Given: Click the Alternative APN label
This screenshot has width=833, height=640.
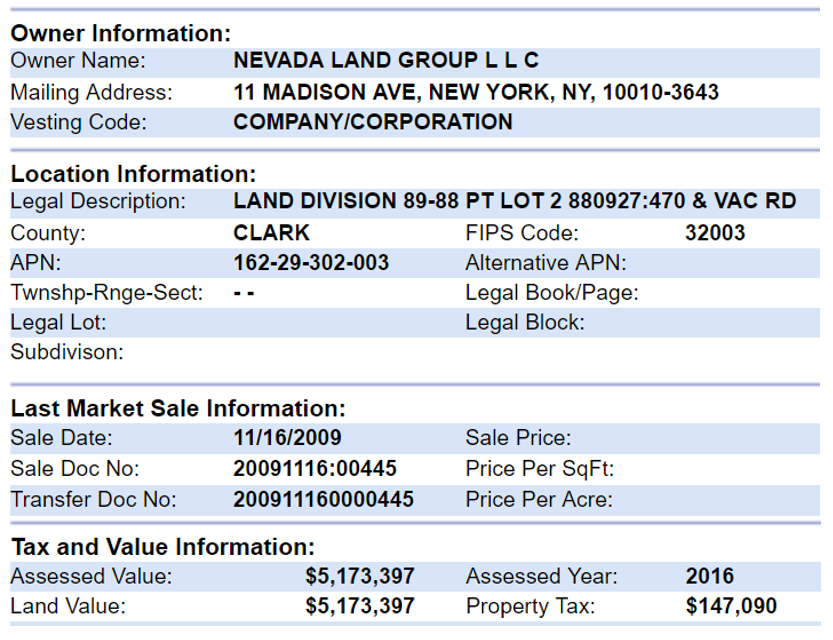Looking at the screenshot, I should [545, 263].
